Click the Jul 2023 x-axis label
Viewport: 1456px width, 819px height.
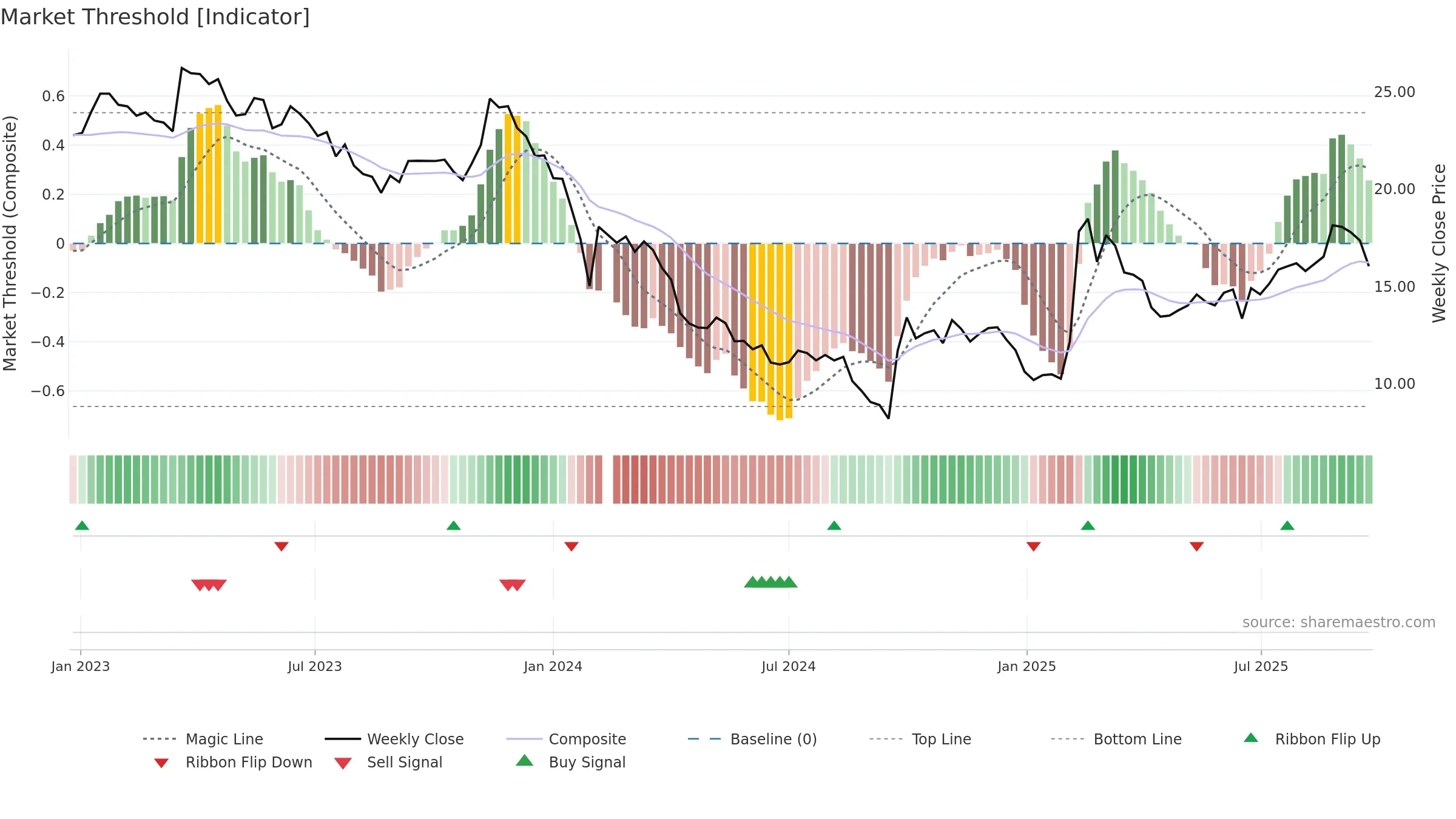(x=315, y=667)
